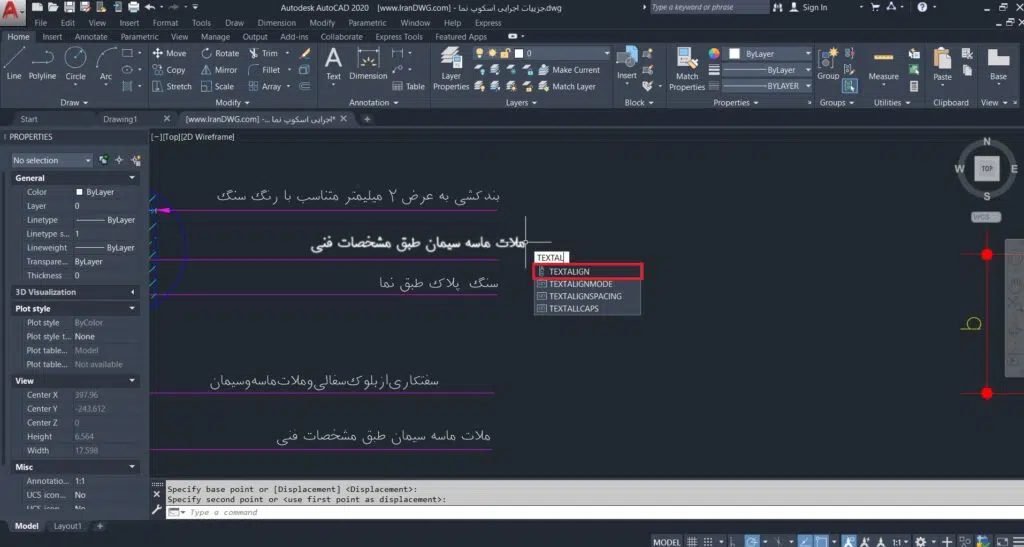Click the Erase pencil icon in Modify
The height and width of the screenshot is (547, 1024).
(x=304, y=53)
